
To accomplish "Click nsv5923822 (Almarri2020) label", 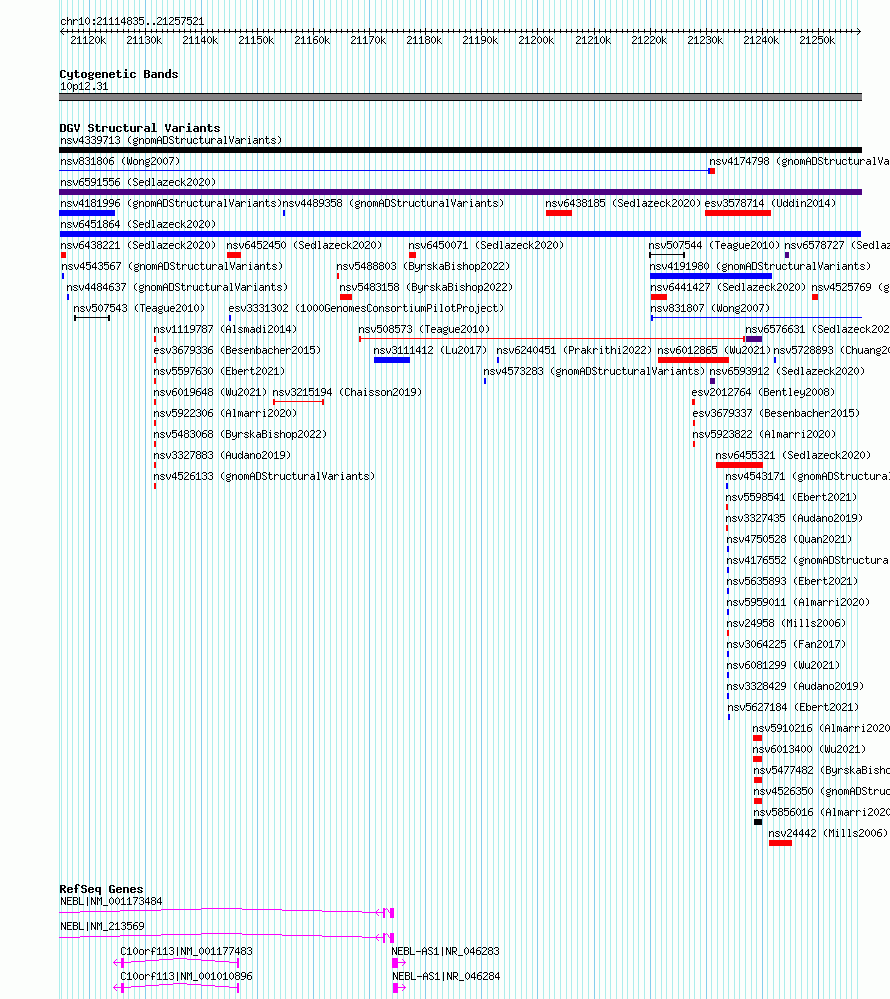I will coord(764,435).
